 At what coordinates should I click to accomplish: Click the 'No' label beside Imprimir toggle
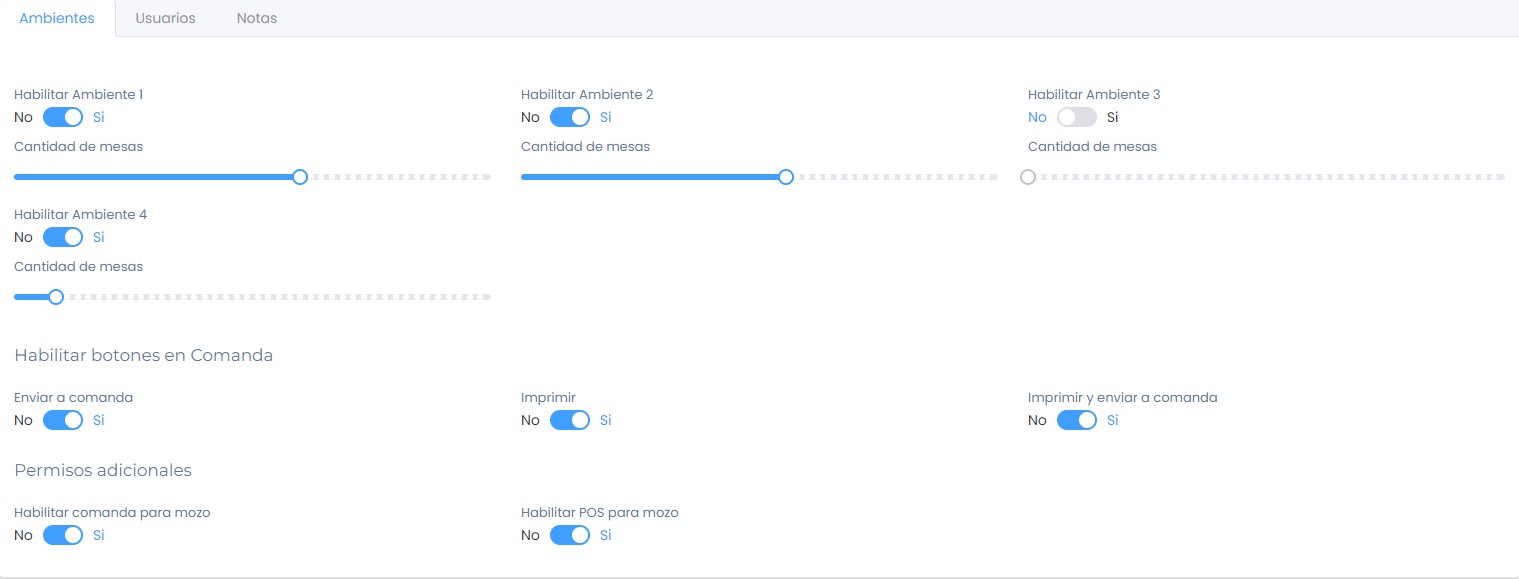coord(530,421)
